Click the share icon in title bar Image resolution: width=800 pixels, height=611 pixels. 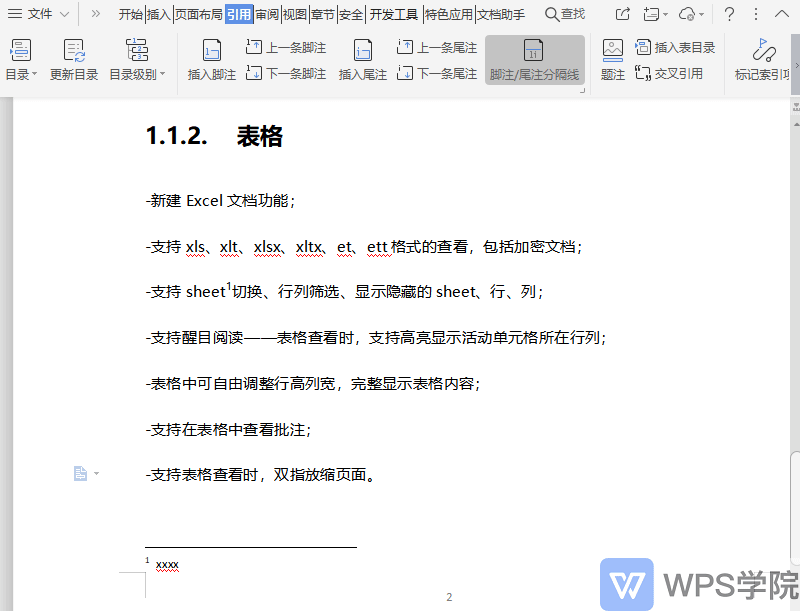click(622, 14)
